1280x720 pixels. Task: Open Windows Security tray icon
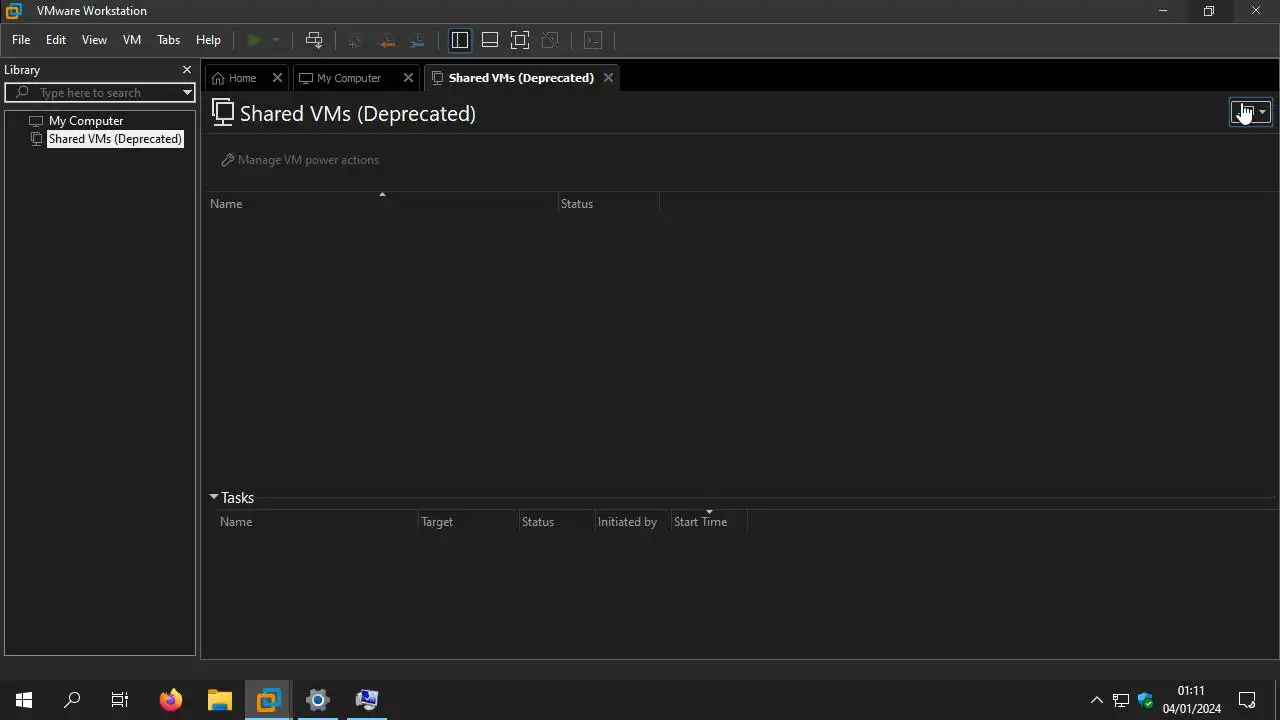click(x=1145, y=700)
